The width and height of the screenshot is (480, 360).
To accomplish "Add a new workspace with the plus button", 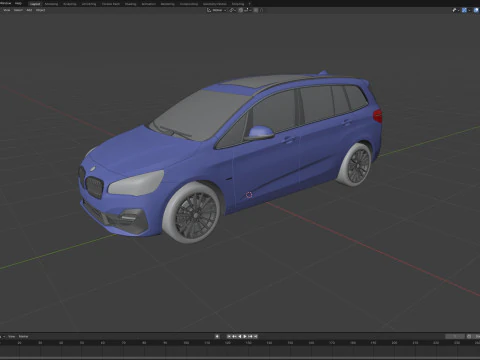I will 249,4.
